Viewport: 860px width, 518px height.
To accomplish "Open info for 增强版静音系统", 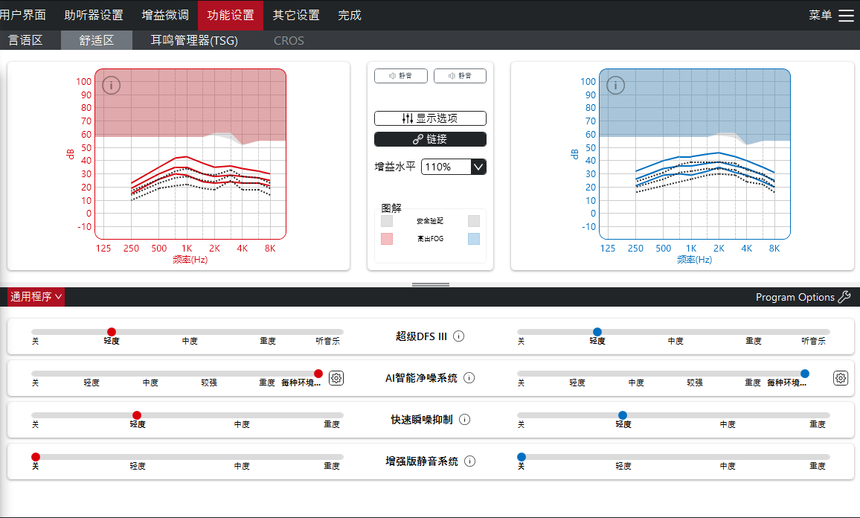I will click(469, 461).
